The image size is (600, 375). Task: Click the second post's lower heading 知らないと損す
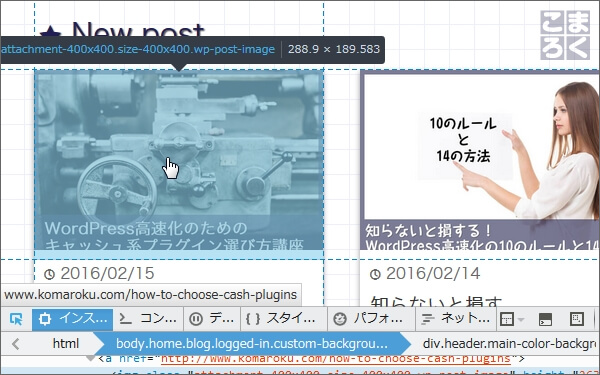coord(436,301)
